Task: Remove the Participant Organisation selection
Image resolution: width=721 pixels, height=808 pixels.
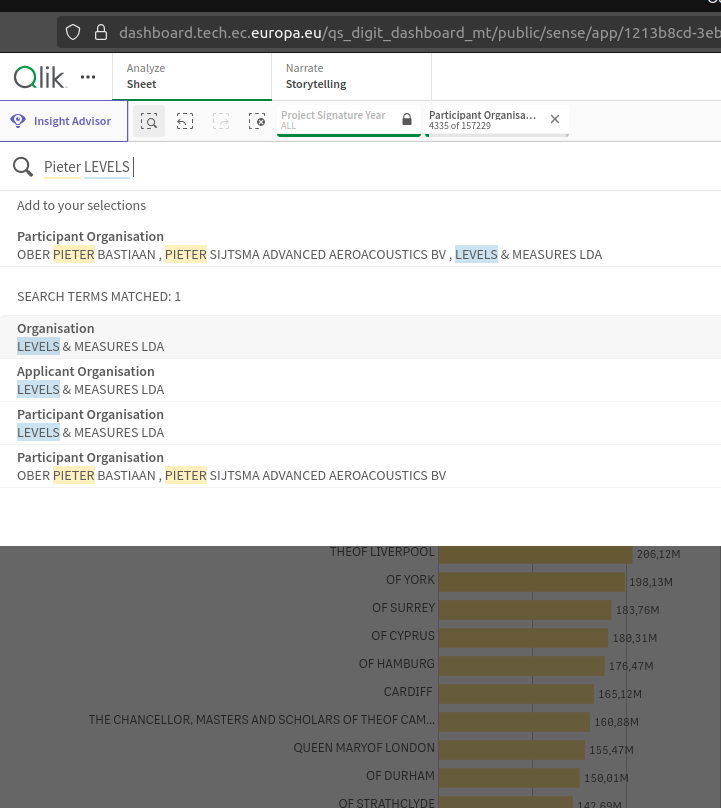Action: pyautogui.click(x=555, y=119)
